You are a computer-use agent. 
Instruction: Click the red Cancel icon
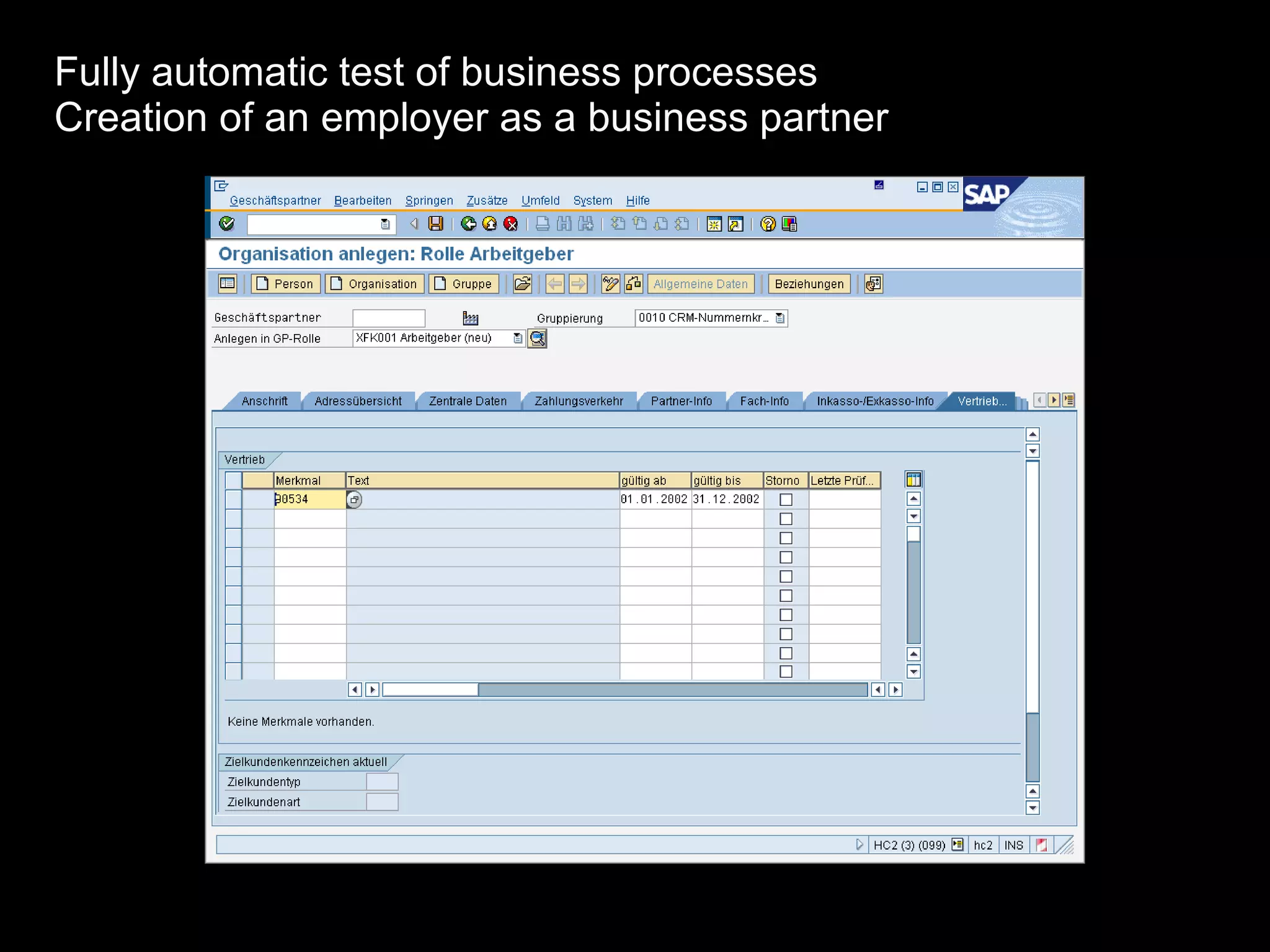click(511, 224)
